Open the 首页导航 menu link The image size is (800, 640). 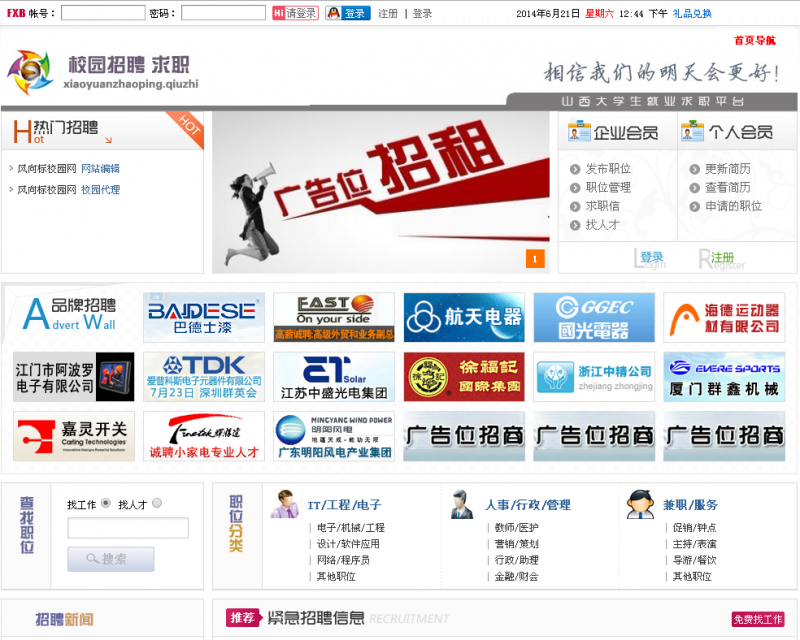(754, 41)
